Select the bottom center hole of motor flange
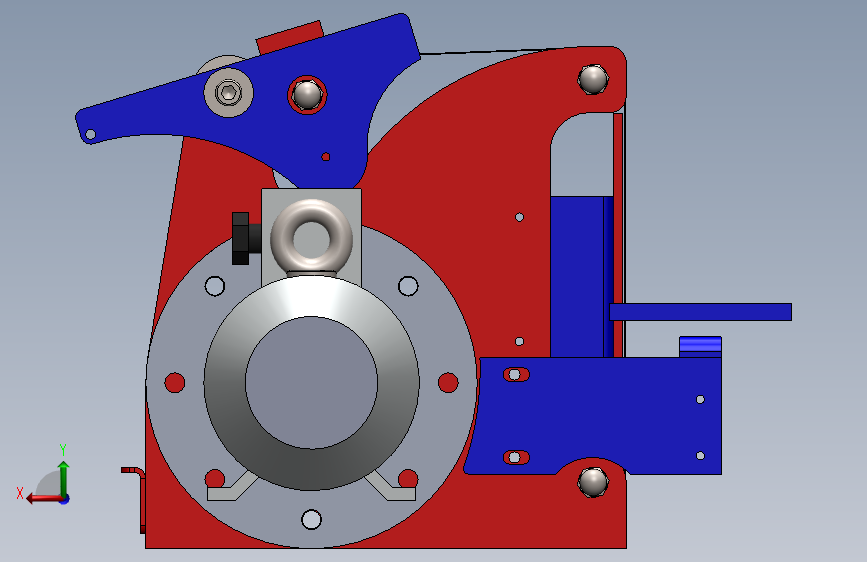The image size is (867, 562). pos(311,519)
